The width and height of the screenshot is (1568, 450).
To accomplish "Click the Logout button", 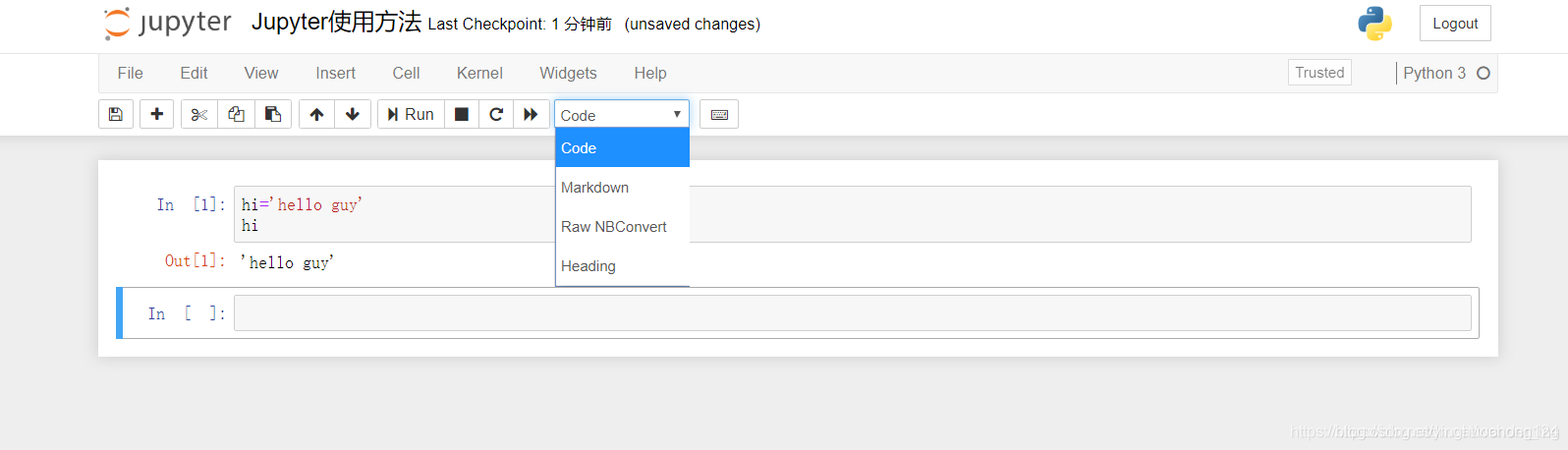I will (x=1455, y=24).
